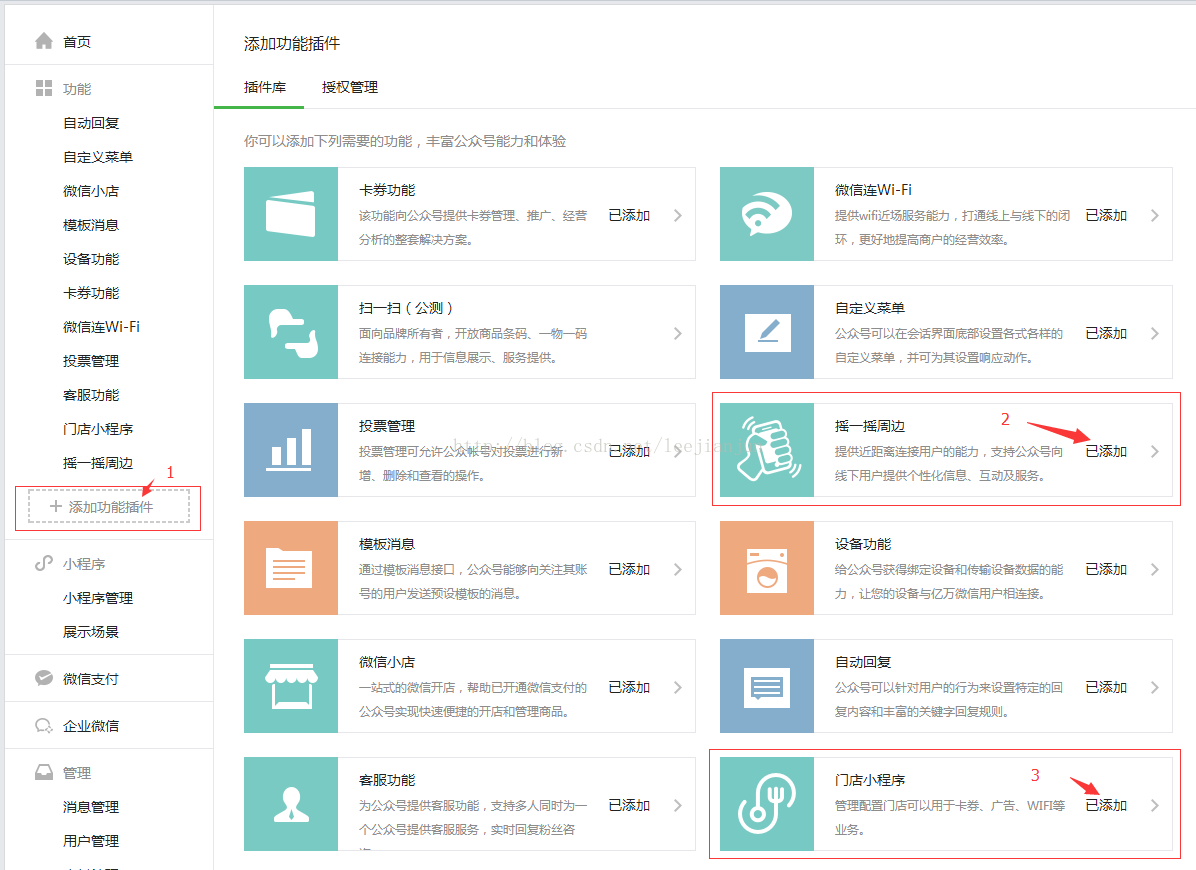
Task: Click the 管理 inbox tray icon
Action: [x=44, y=772]
